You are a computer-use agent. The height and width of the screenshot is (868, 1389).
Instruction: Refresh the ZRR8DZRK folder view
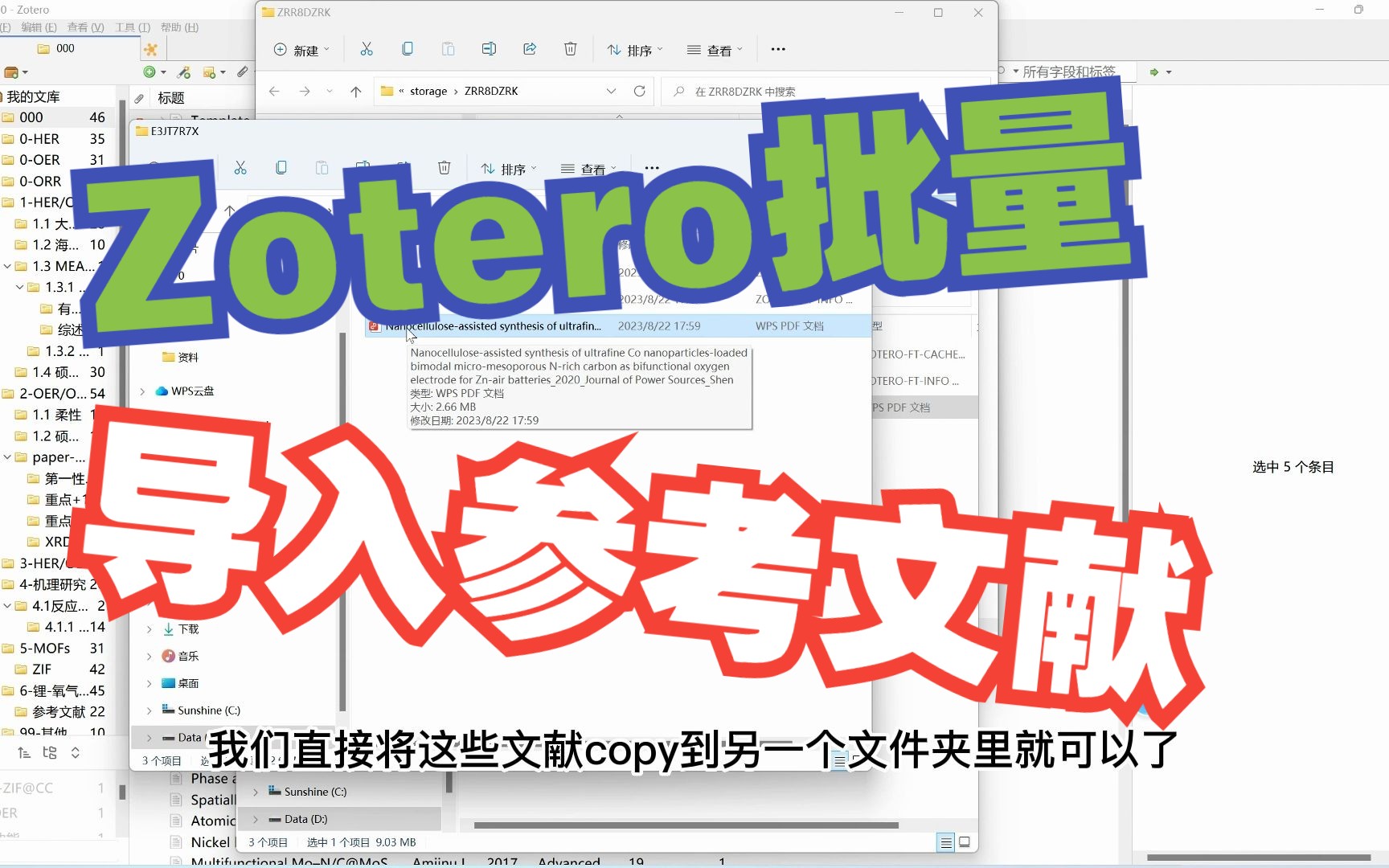(x=640, y=91)
